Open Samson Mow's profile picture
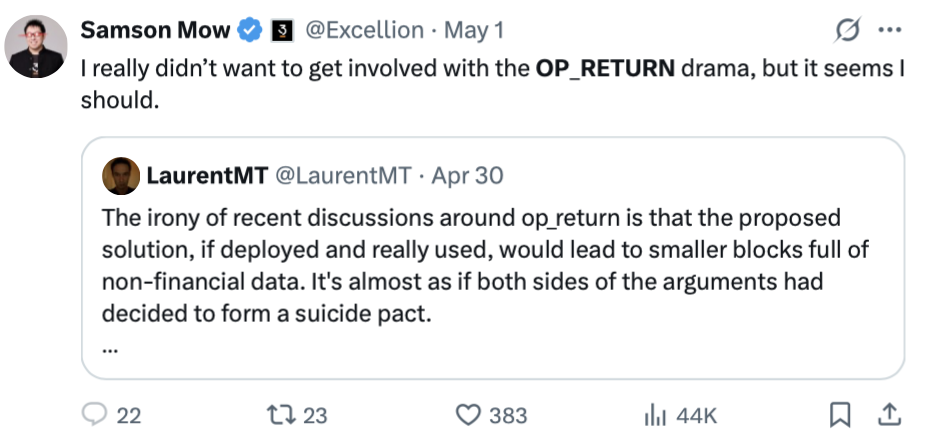The height and width of the screenshot is (437, 927). (36, 46)
